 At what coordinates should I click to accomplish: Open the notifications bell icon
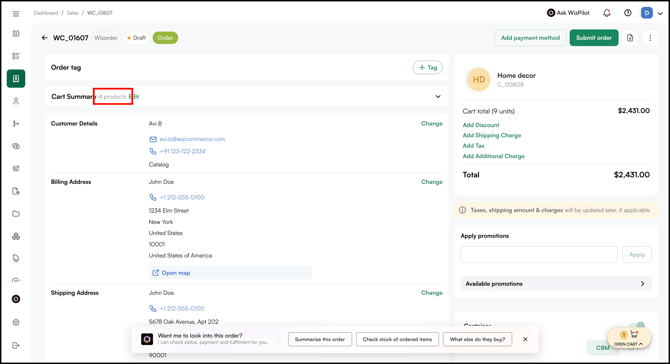(607, 13)
